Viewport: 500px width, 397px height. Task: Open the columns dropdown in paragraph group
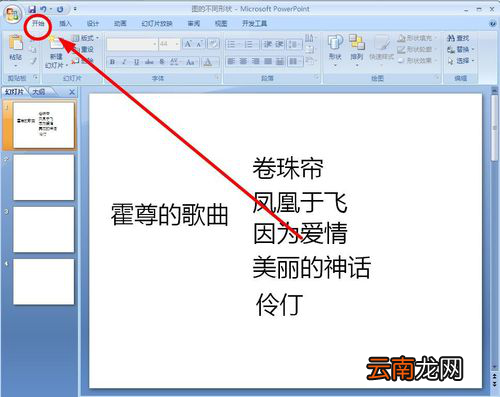pyautogui.click(x=294, y=61)
